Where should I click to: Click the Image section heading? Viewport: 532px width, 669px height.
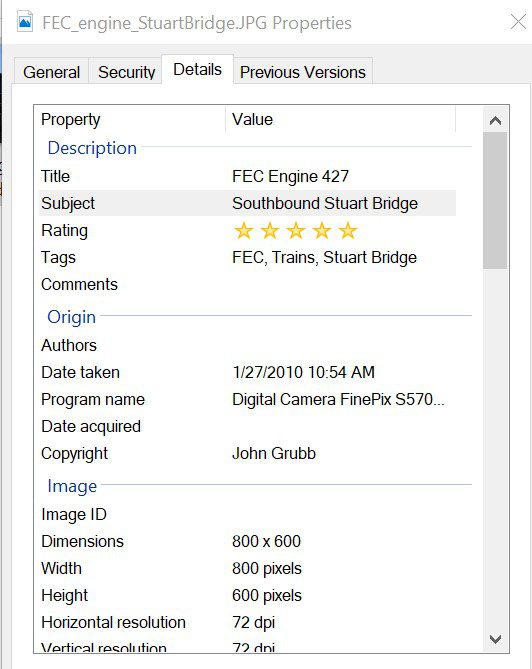[72, 486]
